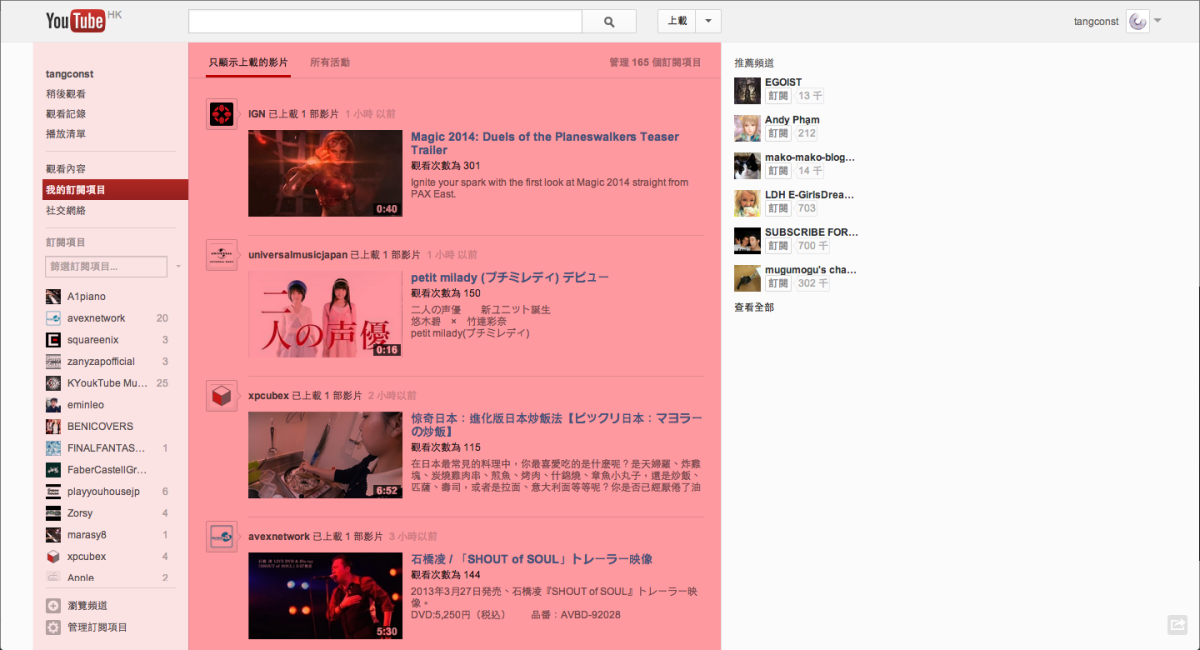Open the upload options dropdown arrow
1200x650 pixels.
(709, 20)
